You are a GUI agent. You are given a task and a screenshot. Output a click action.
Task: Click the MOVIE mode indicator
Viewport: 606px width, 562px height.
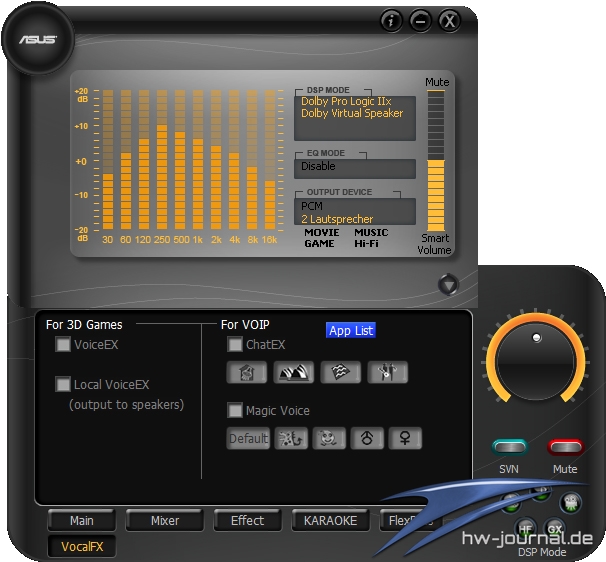coord(322,232)
